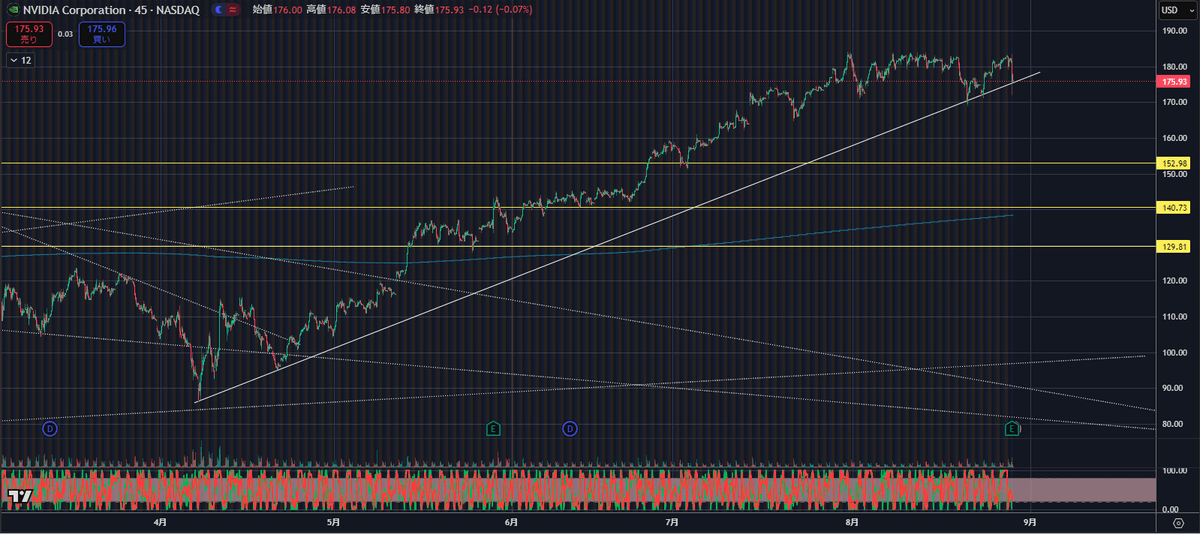
Task: Click the 160.00 price axis label
Action: (1175, 138)
